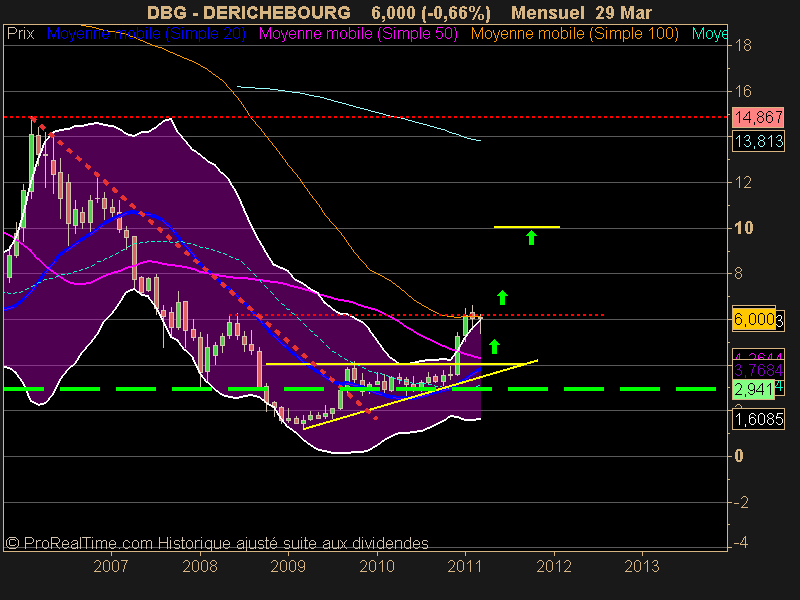This screenshot has height=600, width=800.
Task: Click the green level label 2,941
Action: 753,390
